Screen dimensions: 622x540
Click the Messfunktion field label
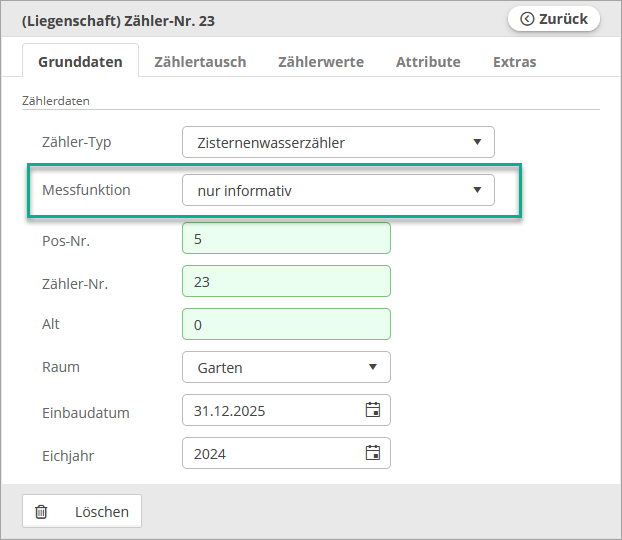(x=86, y=190)
